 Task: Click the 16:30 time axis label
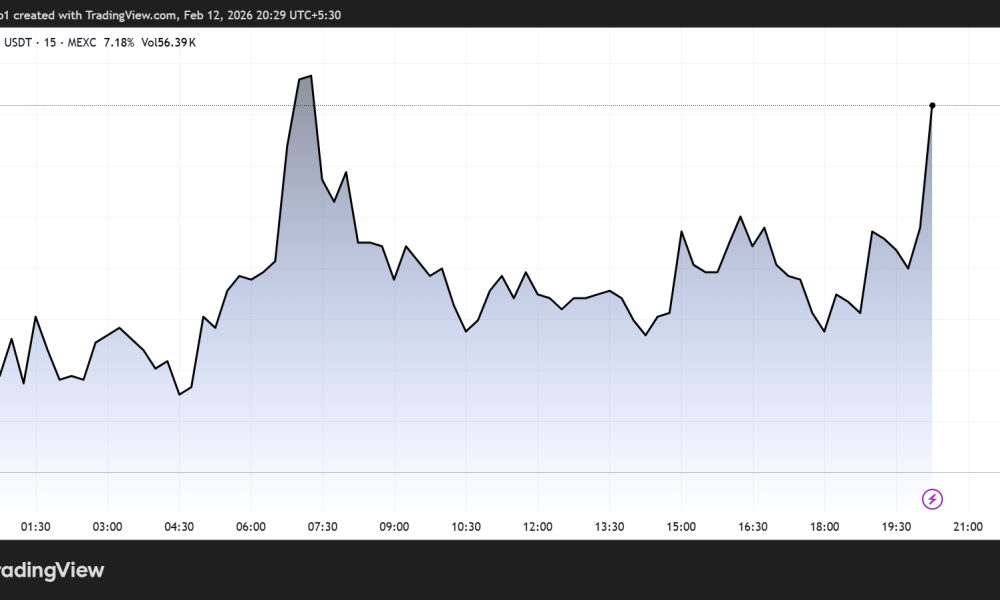(x=753, y=526)
